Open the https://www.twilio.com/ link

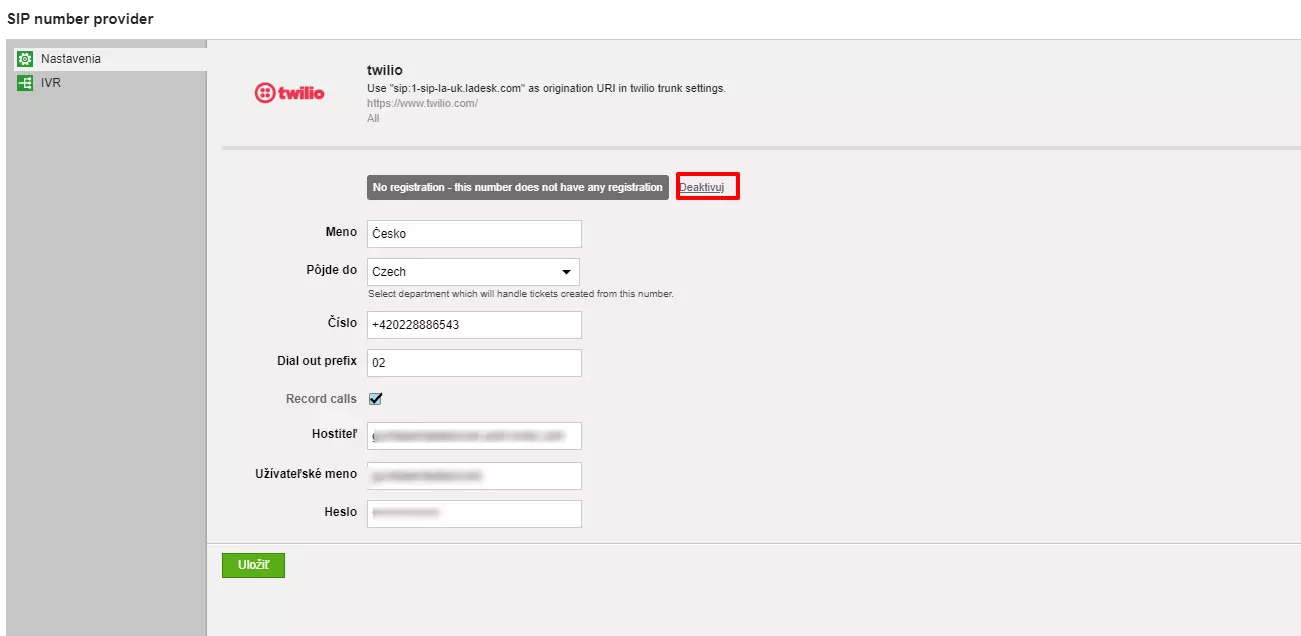(422, 104)
